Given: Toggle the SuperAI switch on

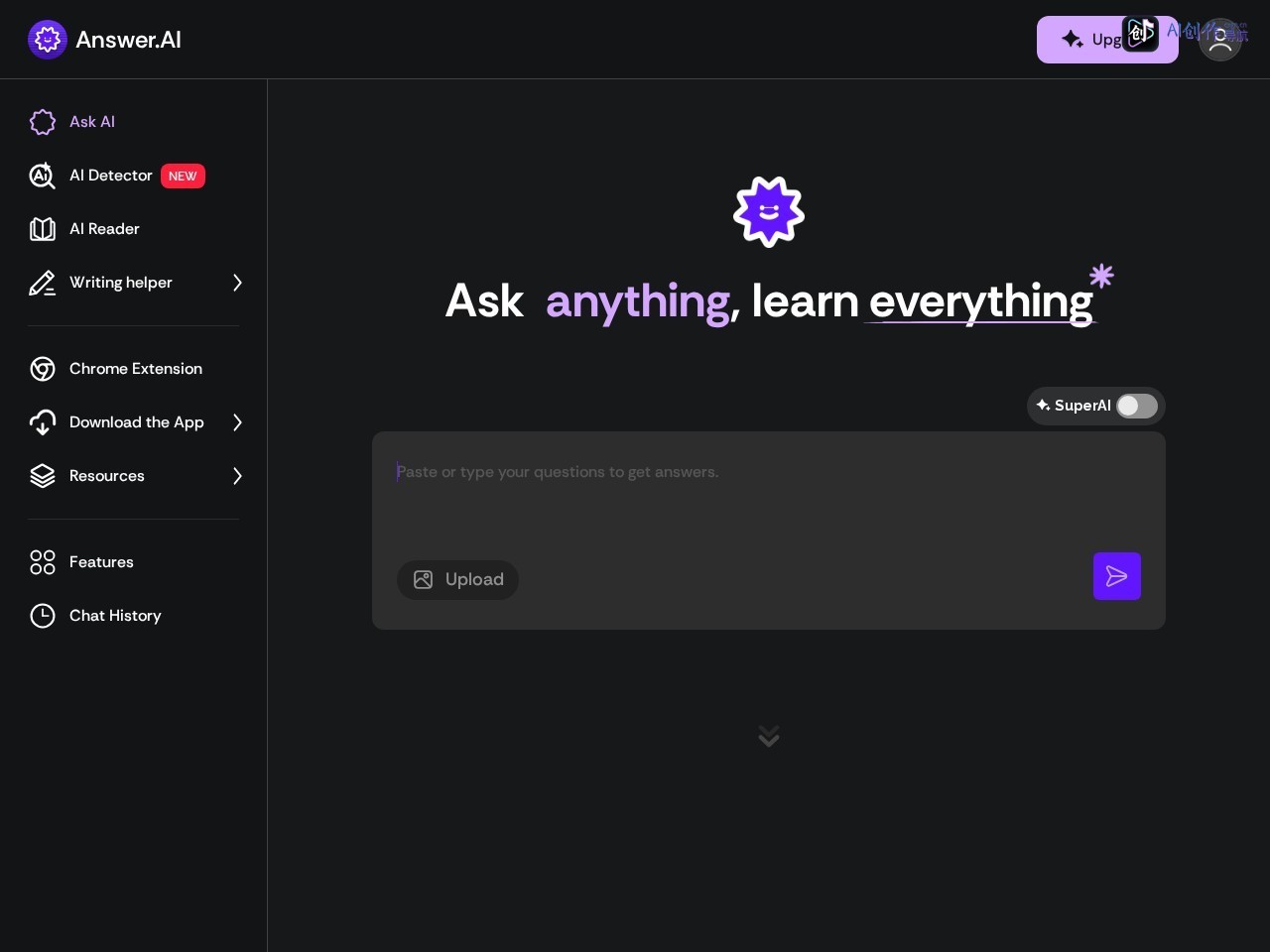Looking at the screenshot, I should click(1137, 406).
